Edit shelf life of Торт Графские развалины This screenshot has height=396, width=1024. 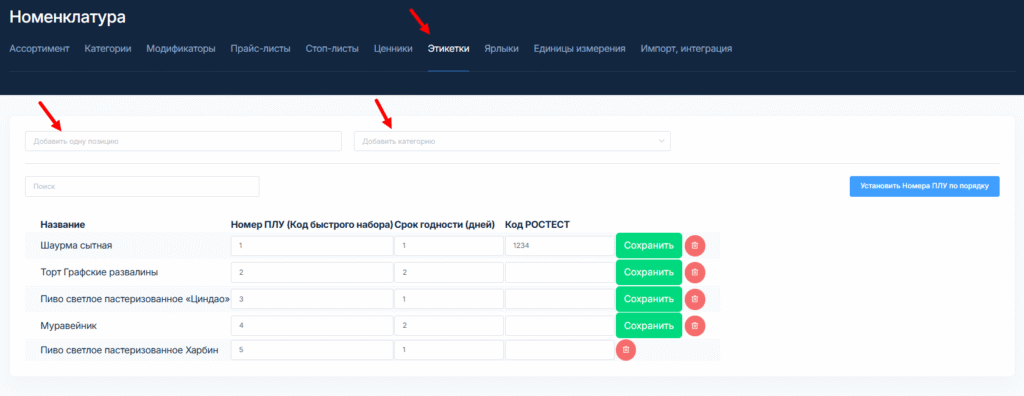[449, 272]
